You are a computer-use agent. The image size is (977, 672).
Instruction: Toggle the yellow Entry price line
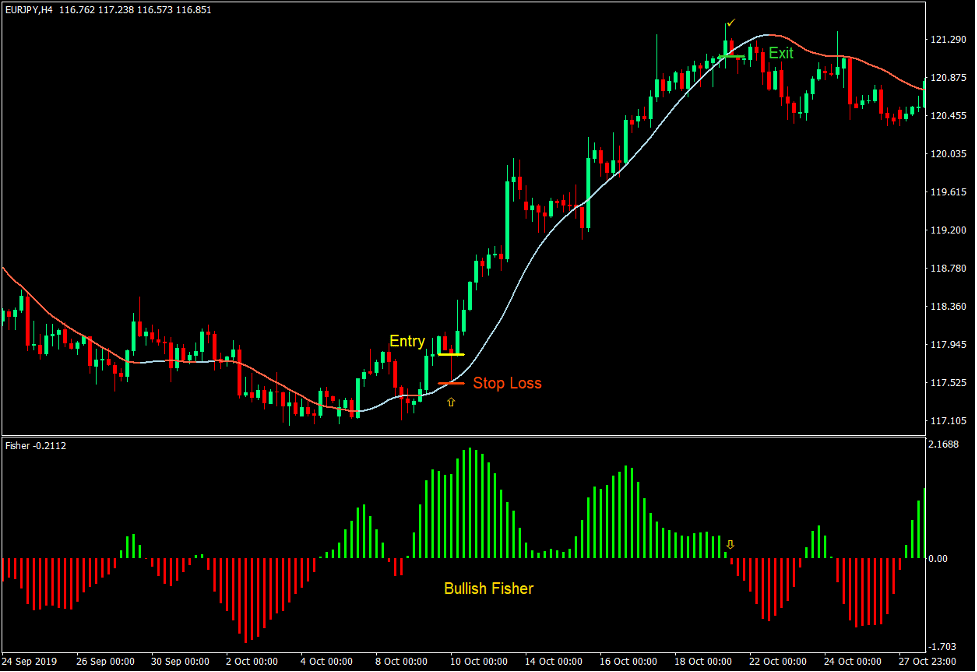point(450,352)
